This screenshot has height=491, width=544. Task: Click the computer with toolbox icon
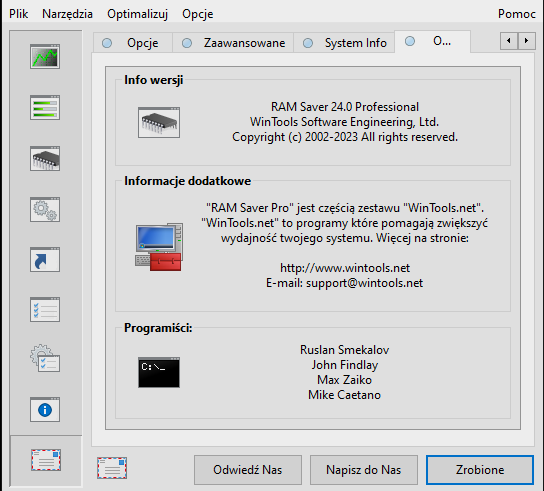[x=159, y=247]
